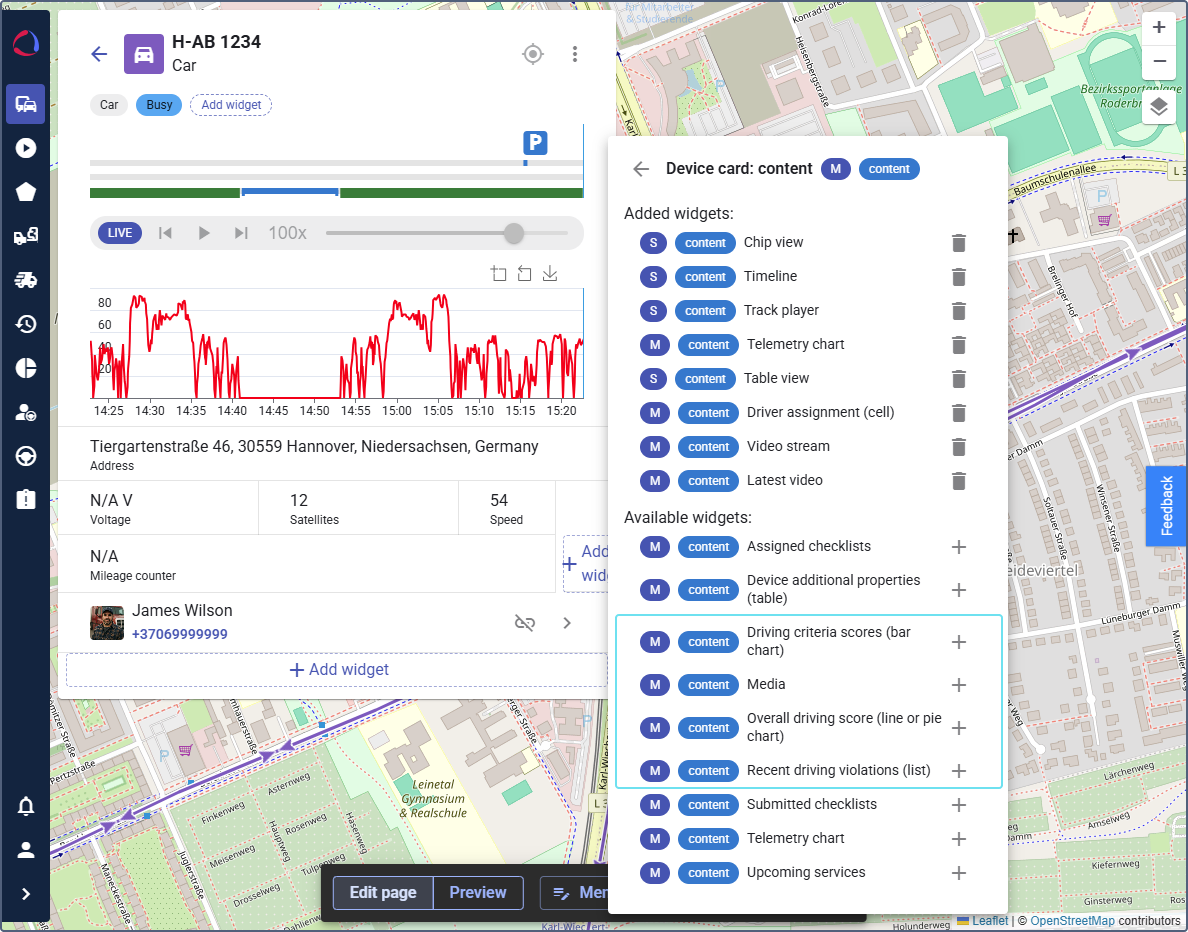Select the steering wheel driving icon
Screen dimensions: 1188x932
25,455
